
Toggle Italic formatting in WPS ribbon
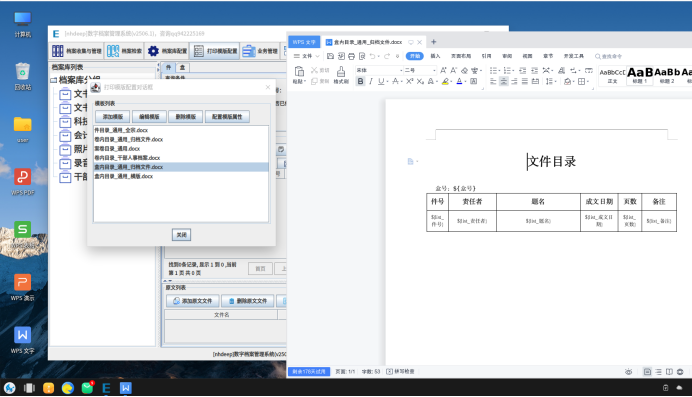point(371,81)
